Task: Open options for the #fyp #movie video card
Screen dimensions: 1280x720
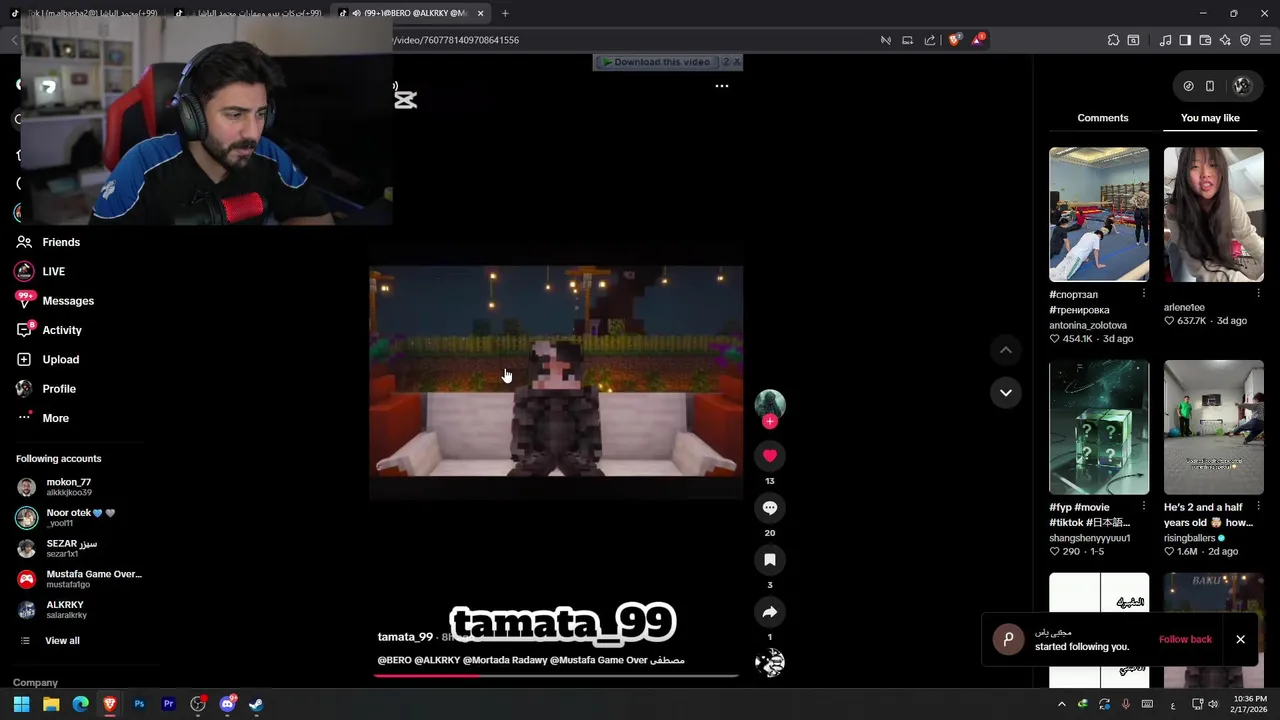Action: pyautogui.click(x=1143, y=507)
